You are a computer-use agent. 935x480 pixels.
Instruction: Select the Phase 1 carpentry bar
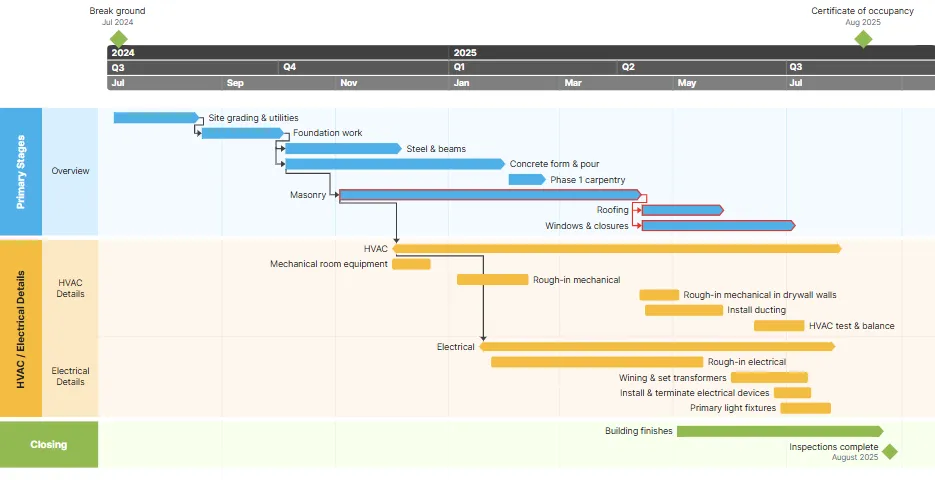(x=527, y=179)
